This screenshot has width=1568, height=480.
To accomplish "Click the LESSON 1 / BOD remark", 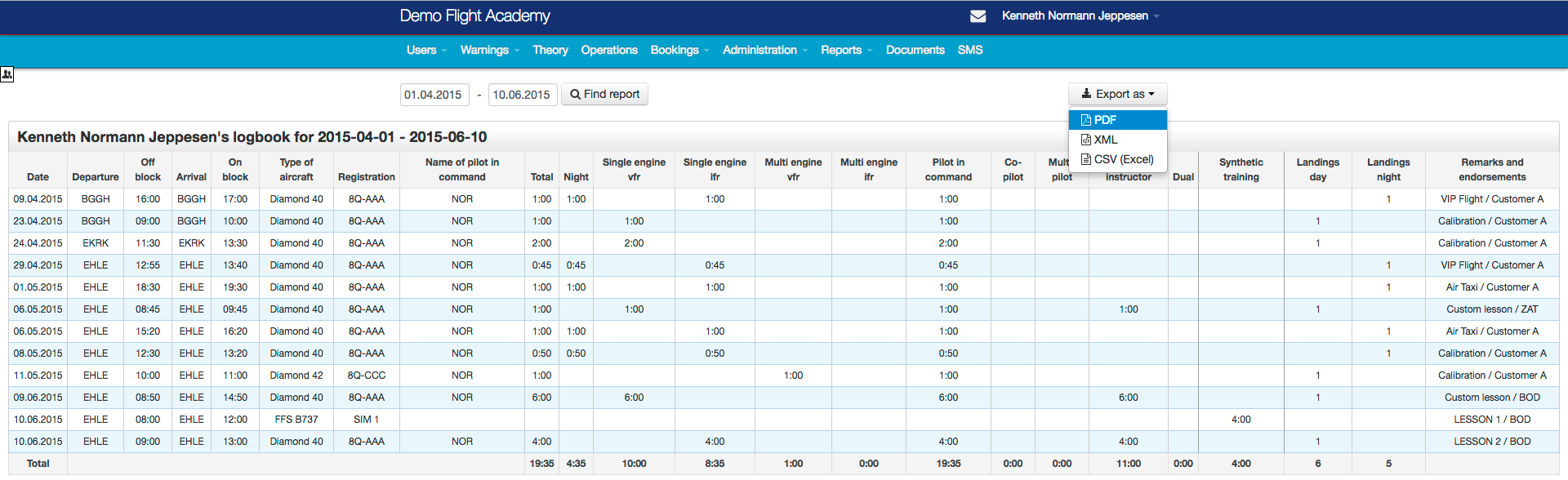I will (x=1492, y=420).
